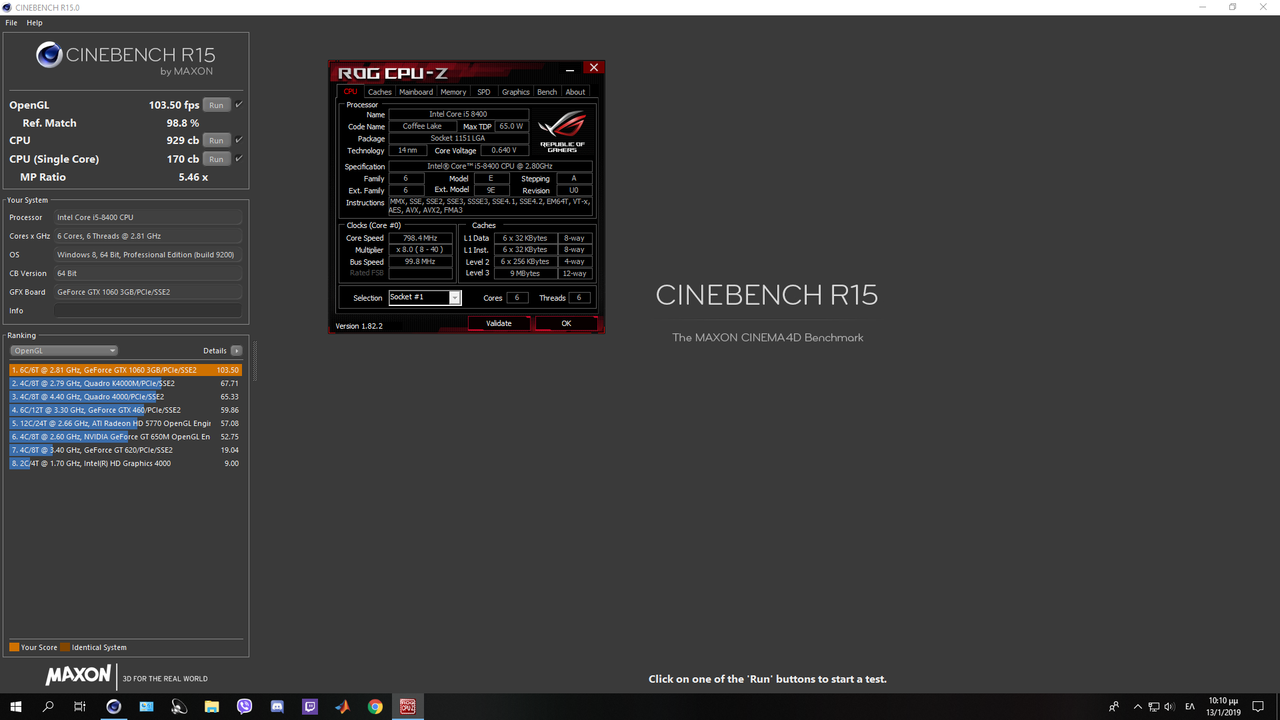This screenshot has width=1280, height=720.
Task: Show hidden system tray icons
Action: [1137, 707]
